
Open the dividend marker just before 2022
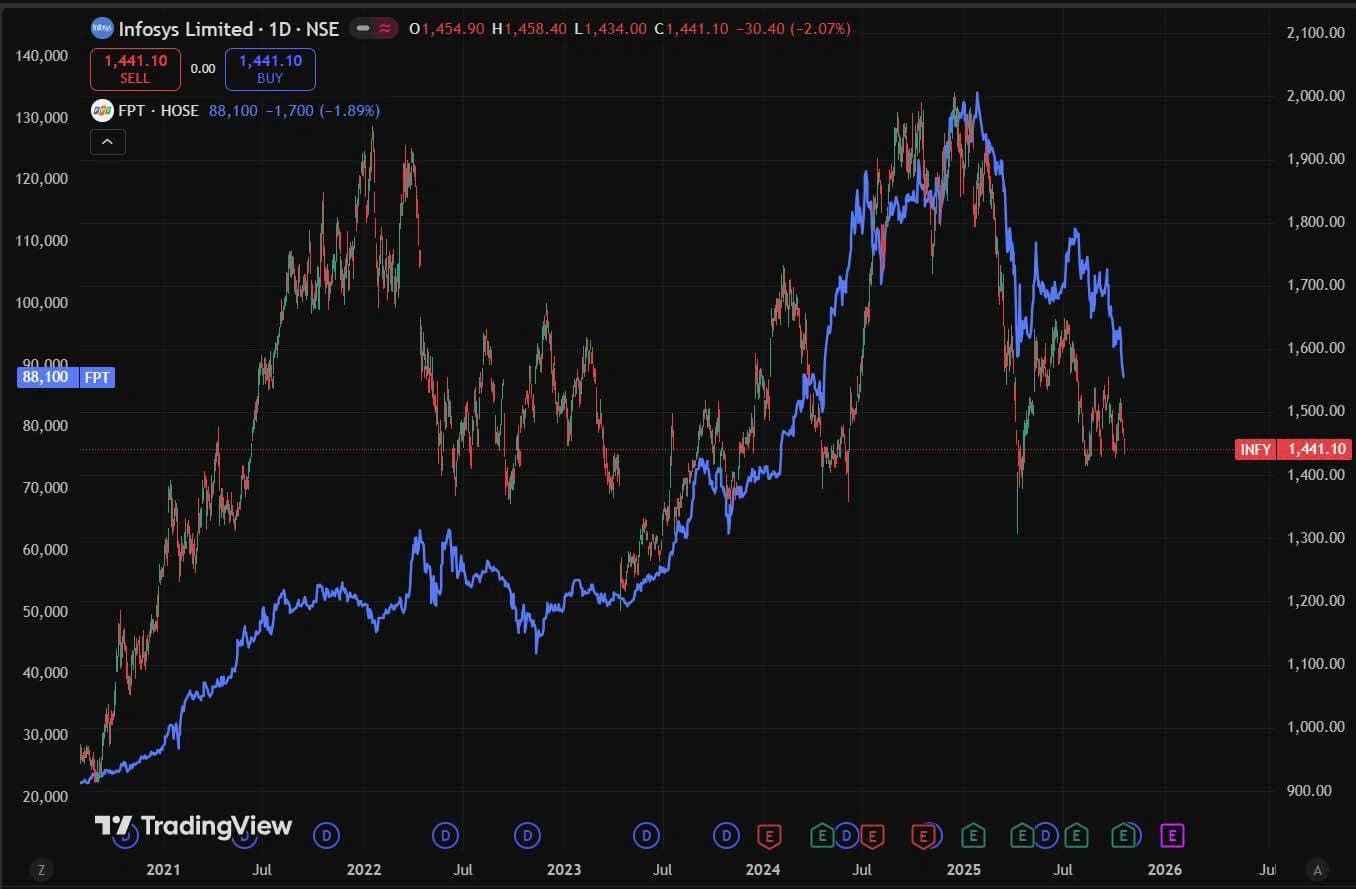pos(326,835)
